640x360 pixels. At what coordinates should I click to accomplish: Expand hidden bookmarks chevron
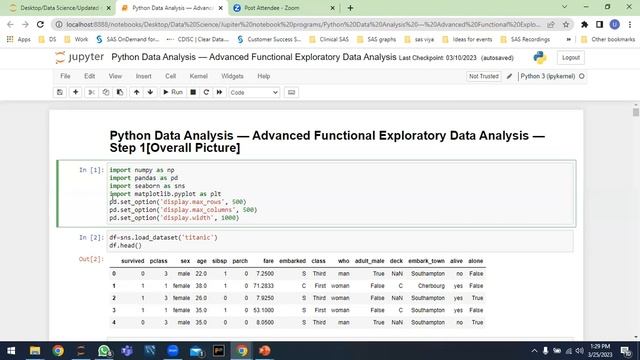(x=568, y=40)
